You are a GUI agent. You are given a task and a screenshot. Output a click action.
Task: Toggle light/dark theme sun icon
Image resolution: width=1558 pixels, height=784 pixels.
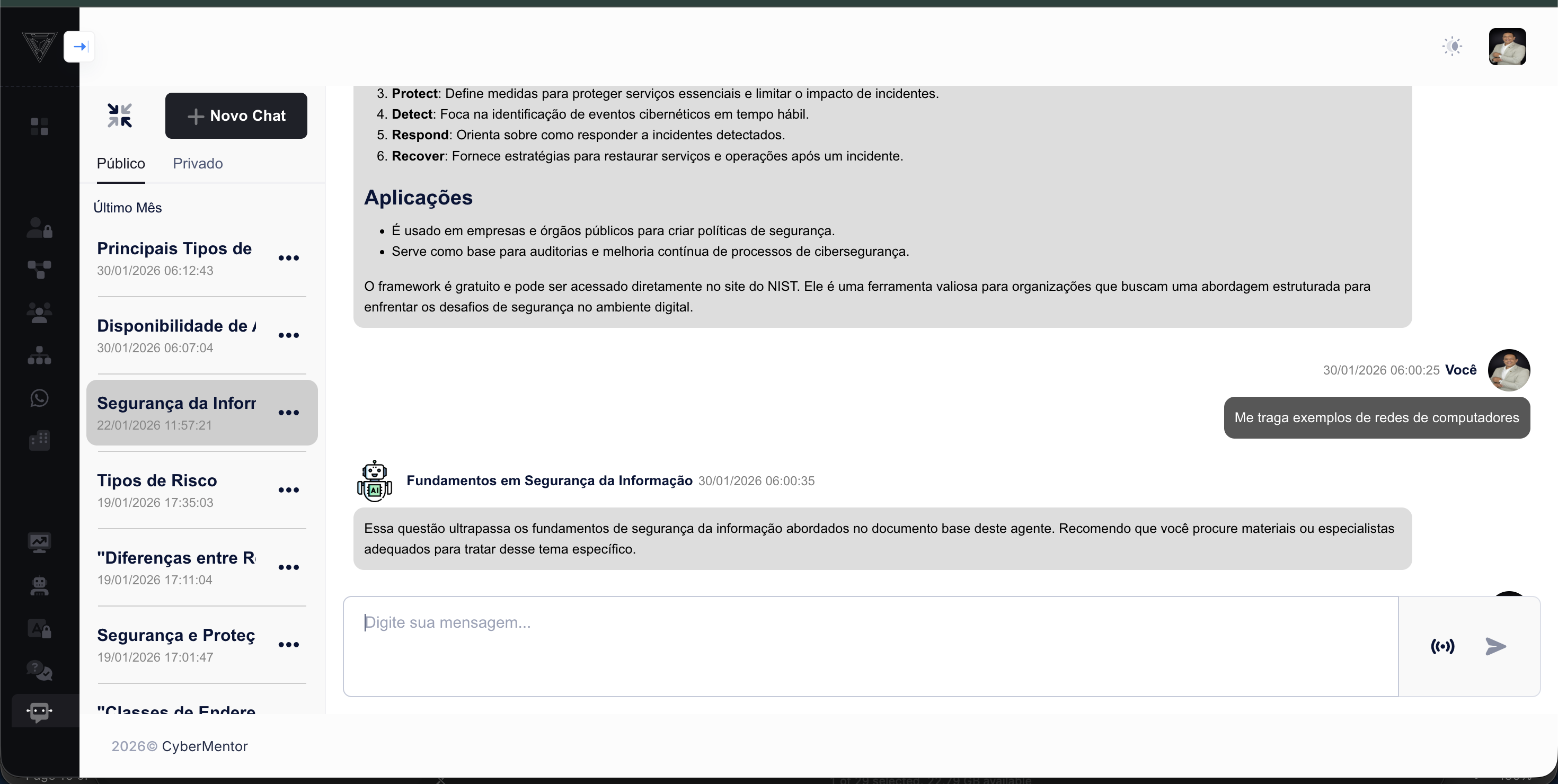pyautogui.click(x=1452, y=47)
